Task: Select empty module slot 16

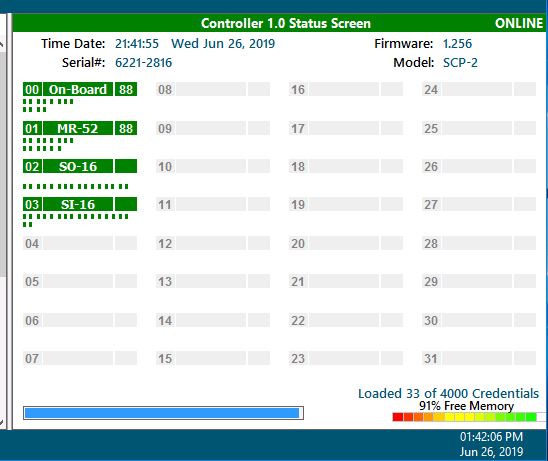Action: [346, 89]
